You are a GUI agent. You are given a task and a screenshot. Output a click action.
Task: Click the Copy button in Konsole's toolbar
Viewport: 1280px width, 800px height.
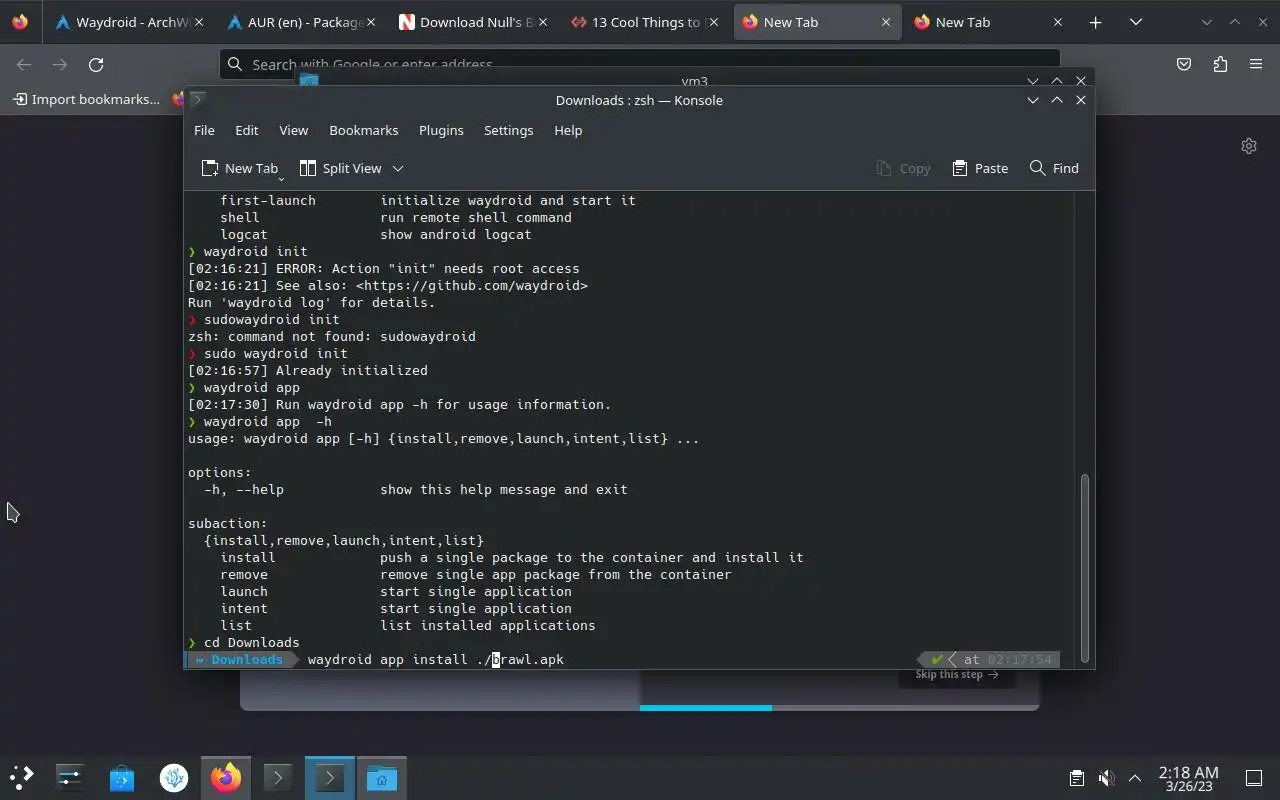click(903, 168)
